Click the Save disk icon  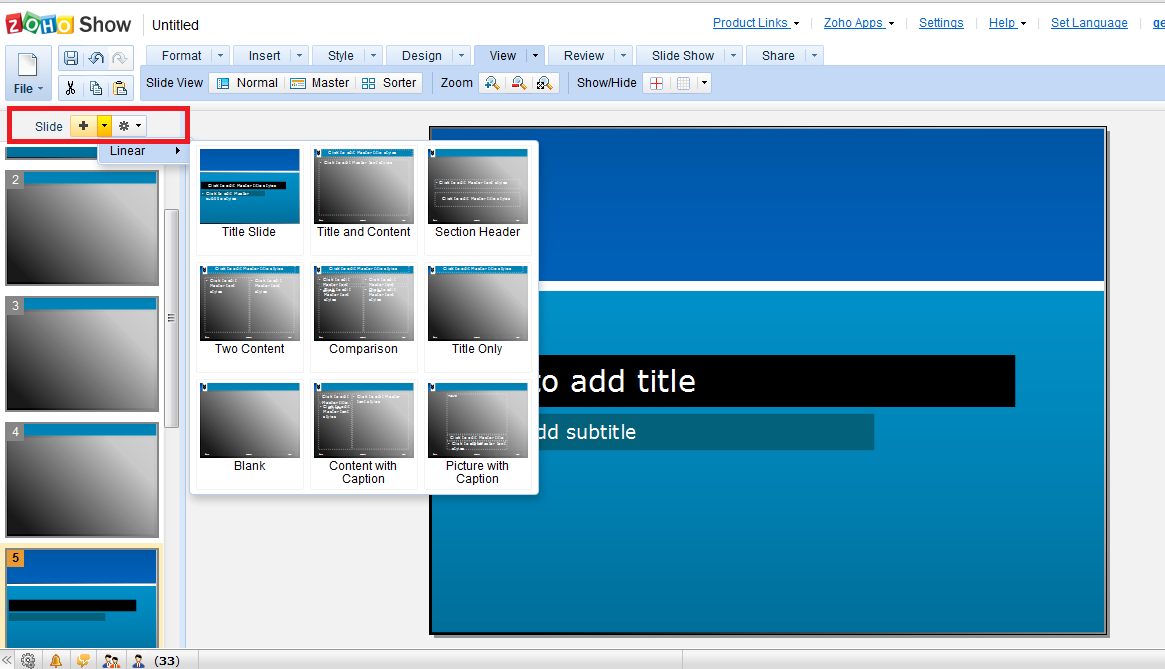tap(71, 58)
